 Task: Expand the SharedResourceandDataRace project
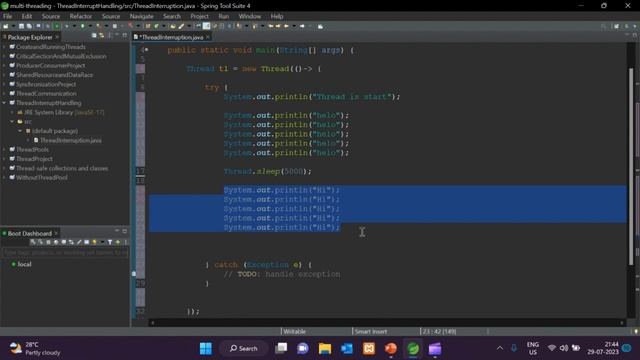(4, 75)
